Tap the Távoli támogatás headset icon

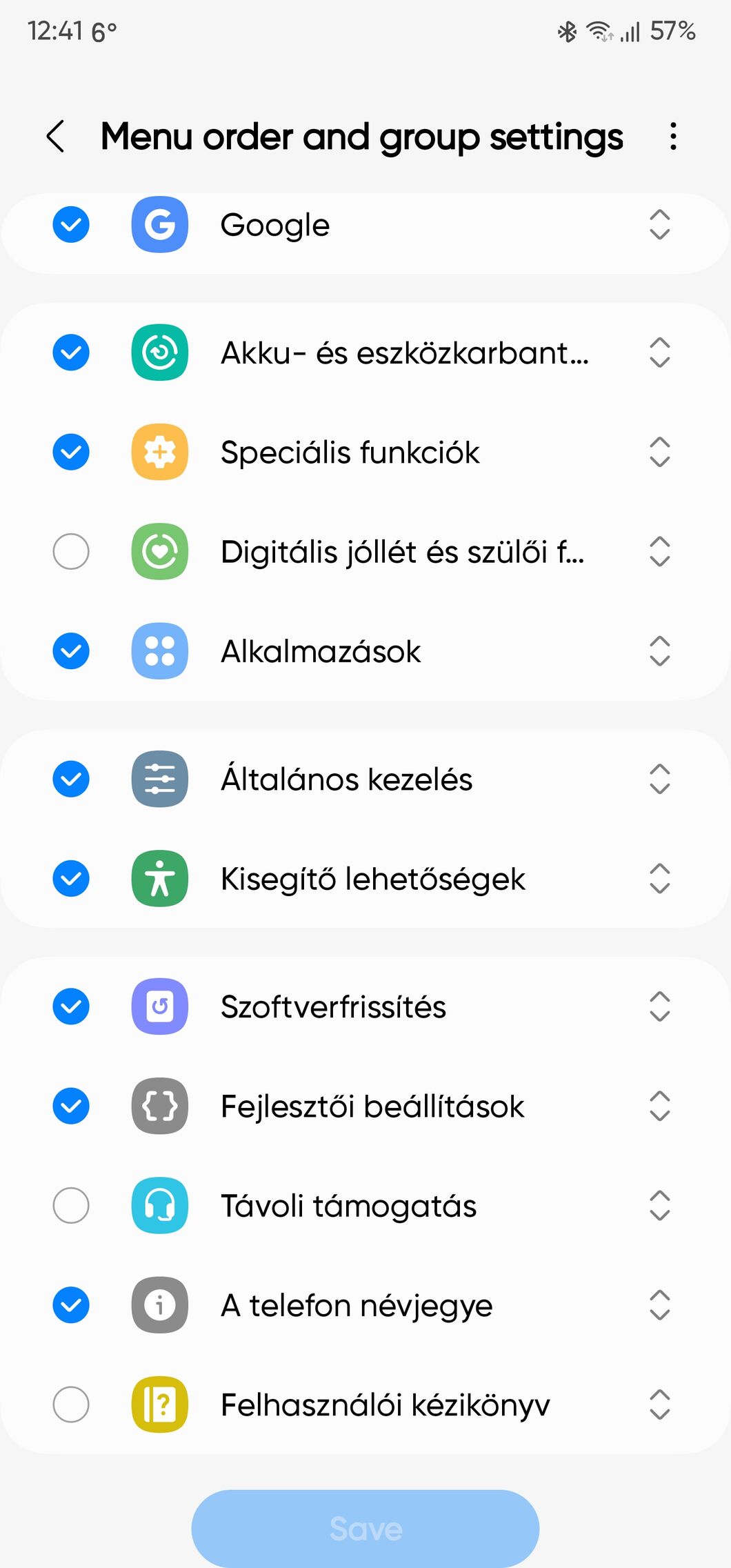[x=159, y=1205]
